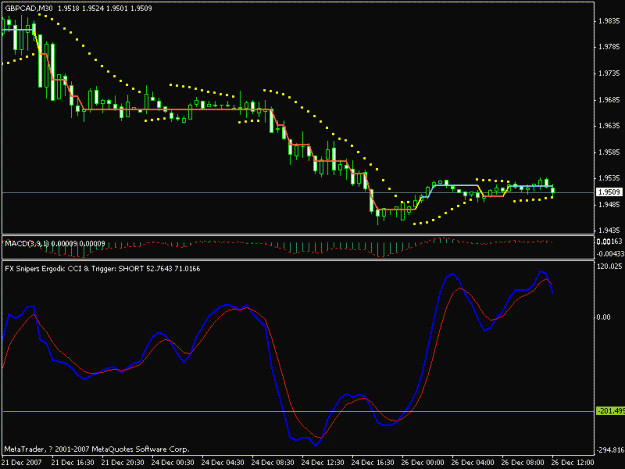Click the 24 Dec 04:30 time label
Screen dimensions: 625x469
(x=222, y=463)
